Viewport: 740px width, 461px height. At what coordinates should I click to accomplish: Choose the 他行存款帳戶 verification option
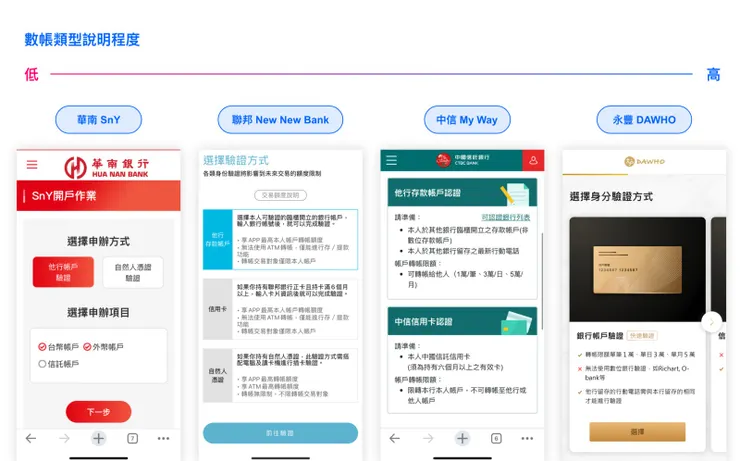point(280,239)
